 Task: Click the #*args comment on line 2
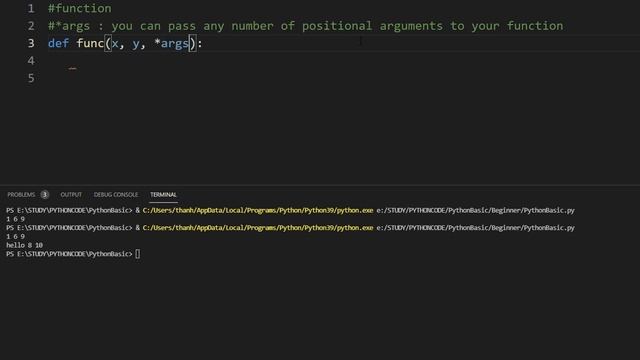click(x=305, y=26)
